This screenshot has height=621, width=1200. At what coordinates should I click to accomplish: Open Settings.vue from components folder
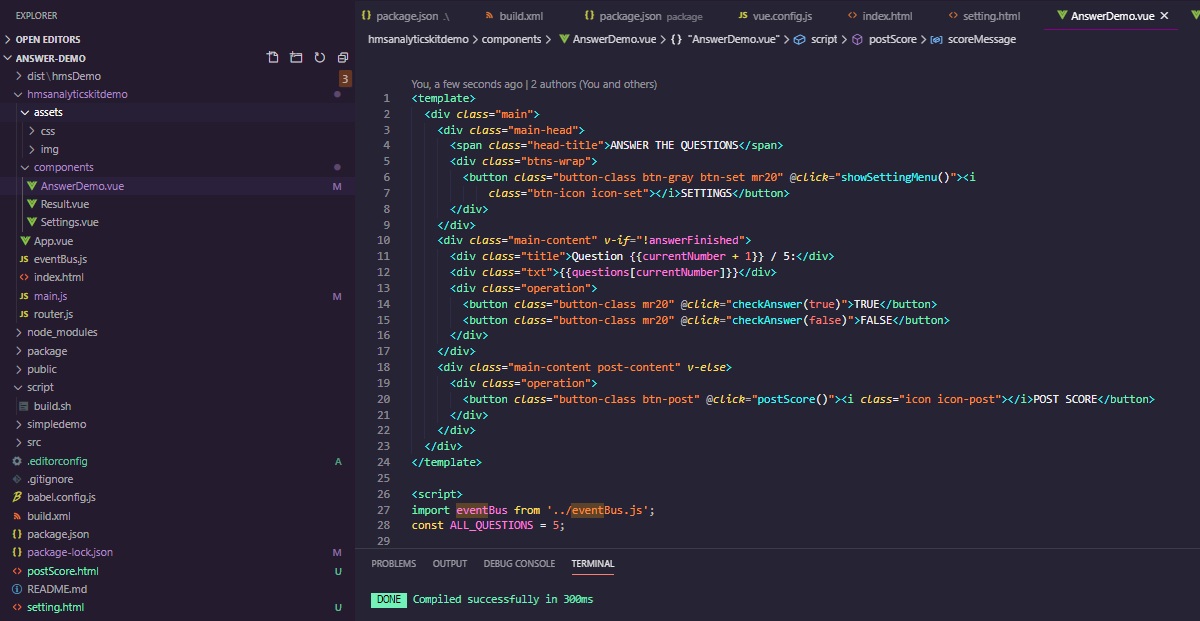click(69, 222)
